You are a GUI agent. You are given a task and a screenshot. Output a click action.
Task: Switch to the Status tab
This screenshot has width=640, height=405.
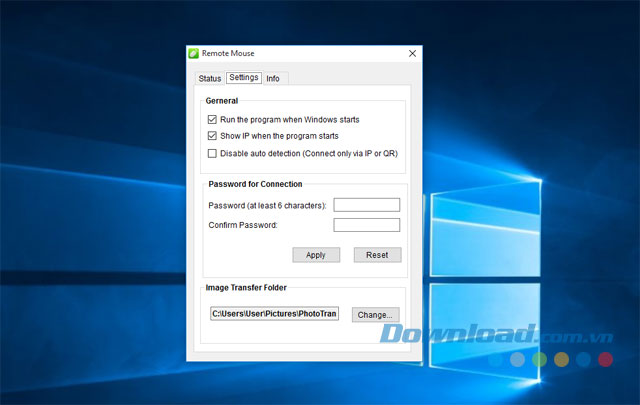coord(210,78)
